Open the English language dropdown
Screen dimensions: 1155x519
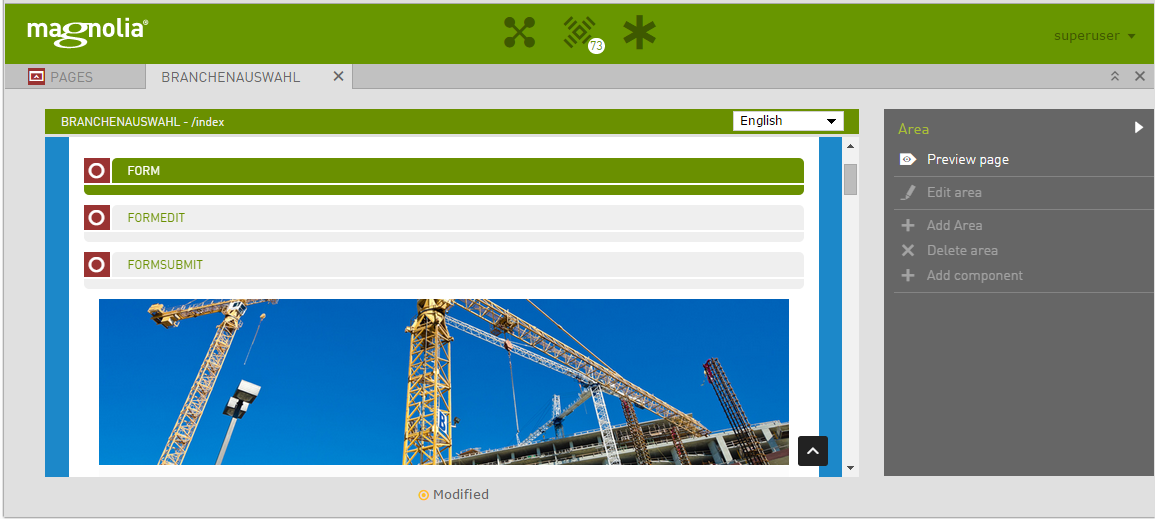[788, 121]
